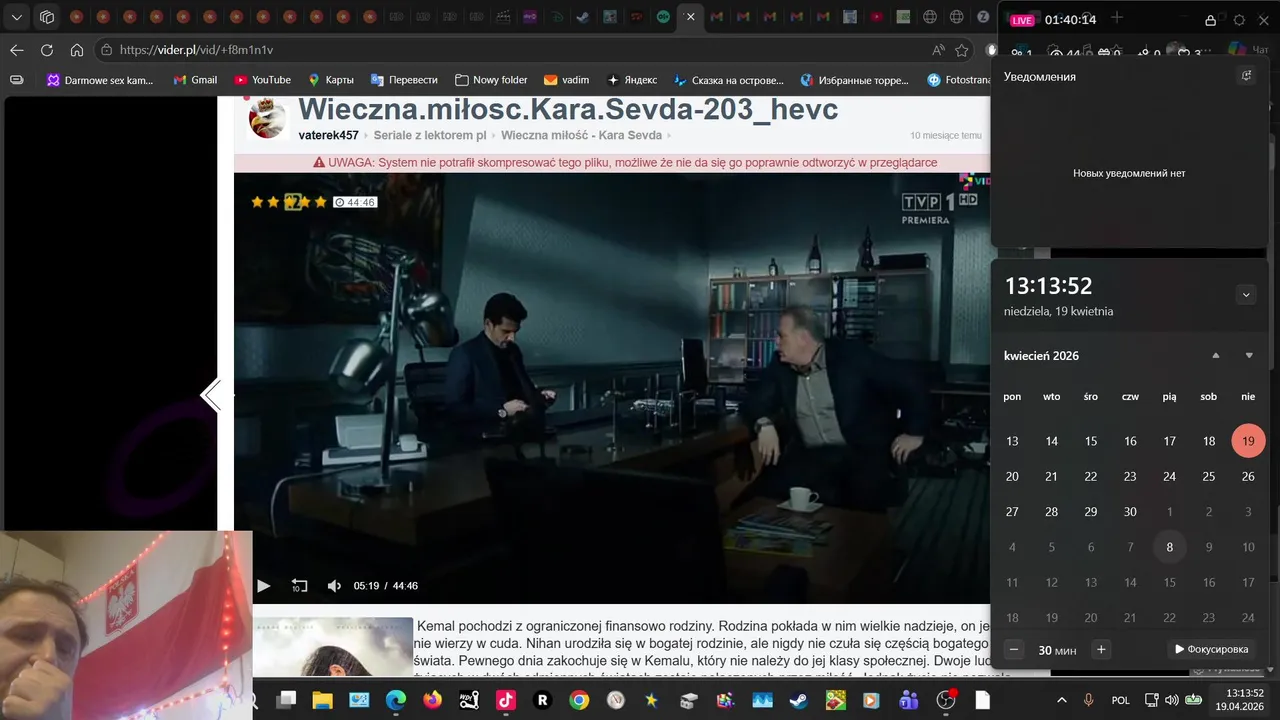
Task: Show hidden system tray icons
Action: pos(1062,700)
